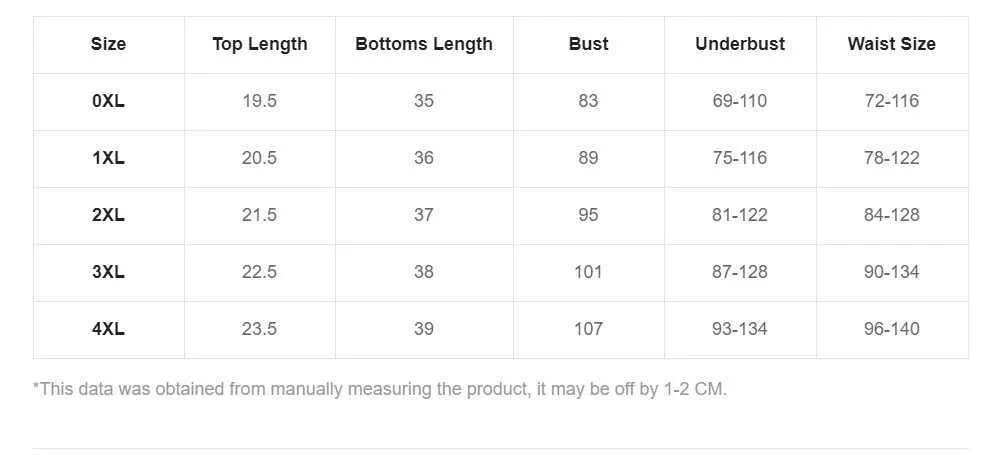Image resolution: width=984 pixels, height=455 pixels.
Task: Click the waist size range 96-140
Action: (x=891, y=329)
